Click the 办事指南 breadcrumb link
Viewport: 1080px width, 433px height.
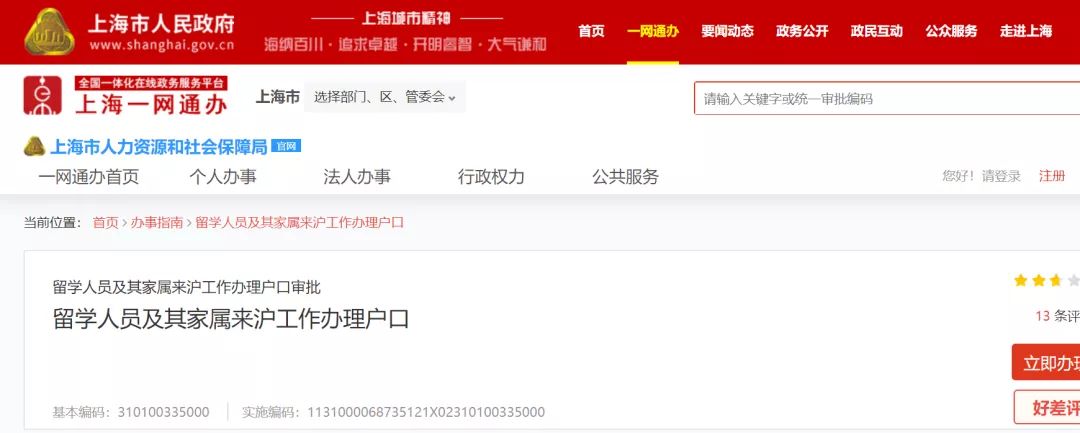pyautogui.click(x=157, y=222)
